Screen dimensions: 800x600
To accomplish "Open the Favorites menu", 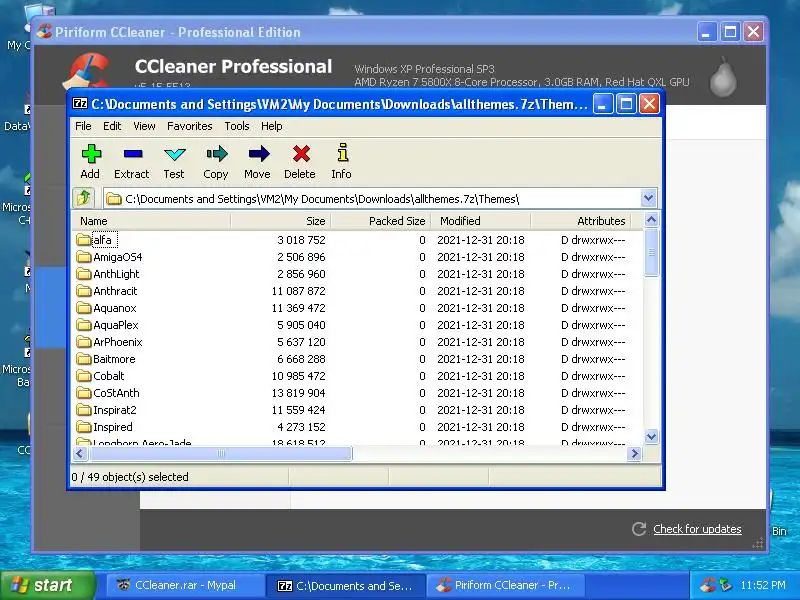I will (189, 126).
